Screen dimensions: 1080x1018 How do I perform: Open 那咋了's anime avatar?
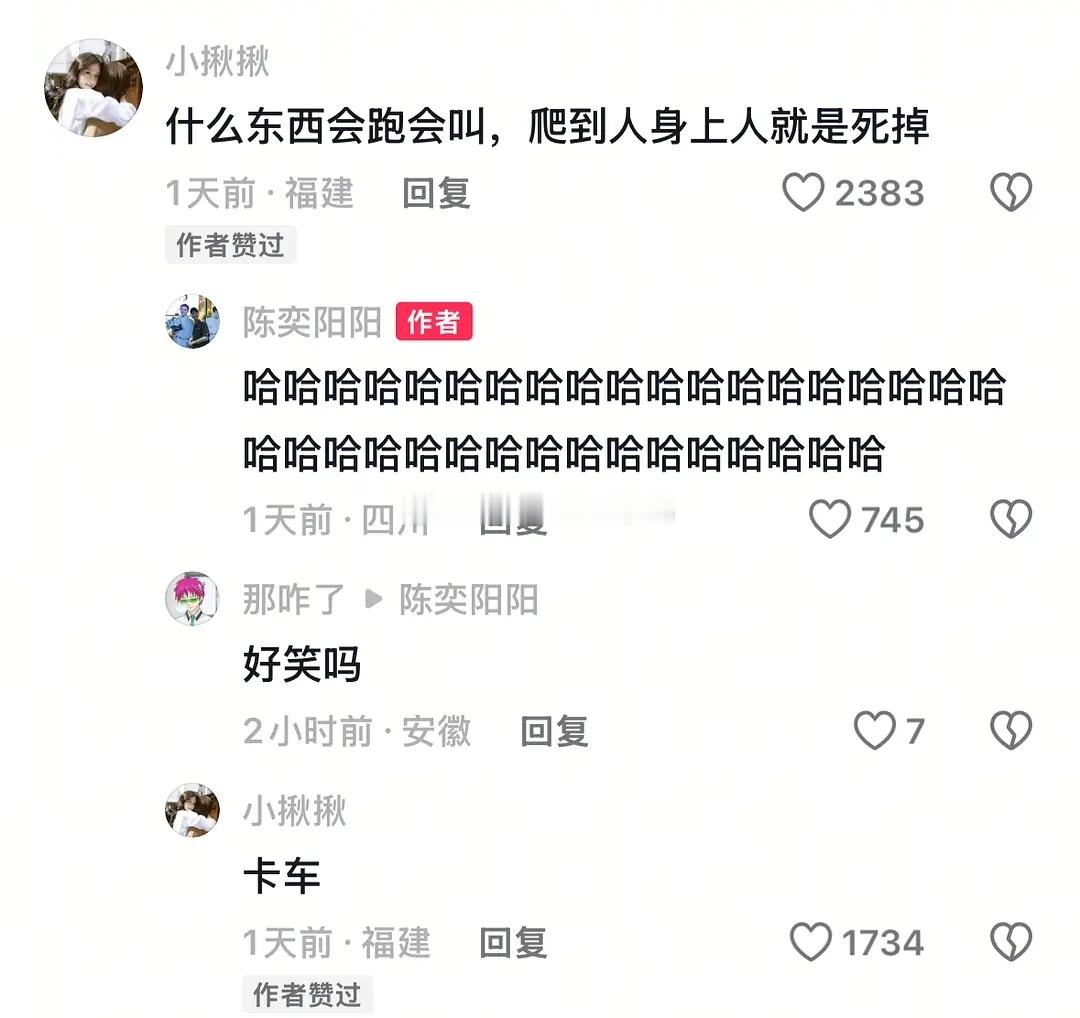pyautogui.click(x=193, y=598)
